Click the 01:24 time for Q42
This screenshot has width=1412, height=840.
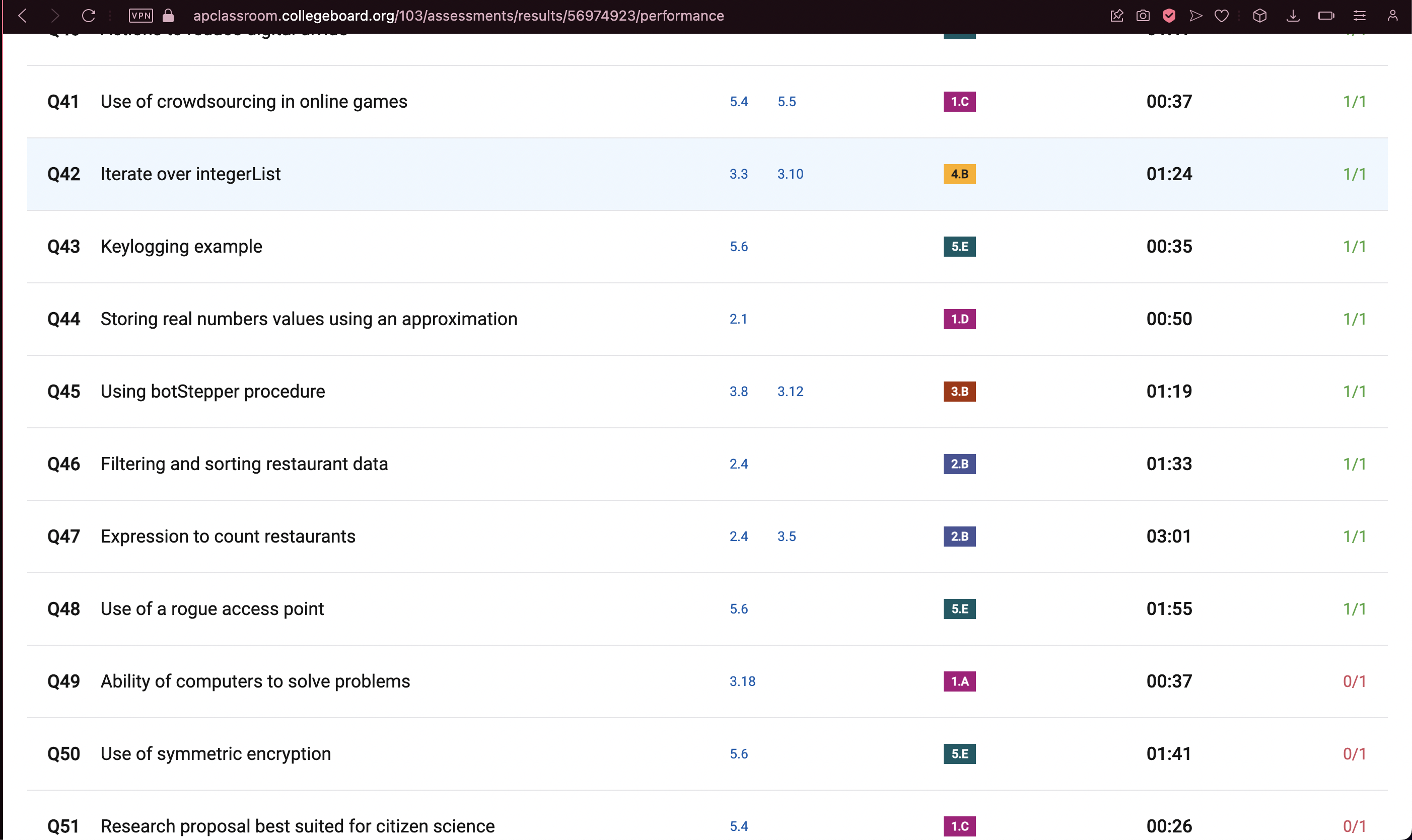(1169, 174)
